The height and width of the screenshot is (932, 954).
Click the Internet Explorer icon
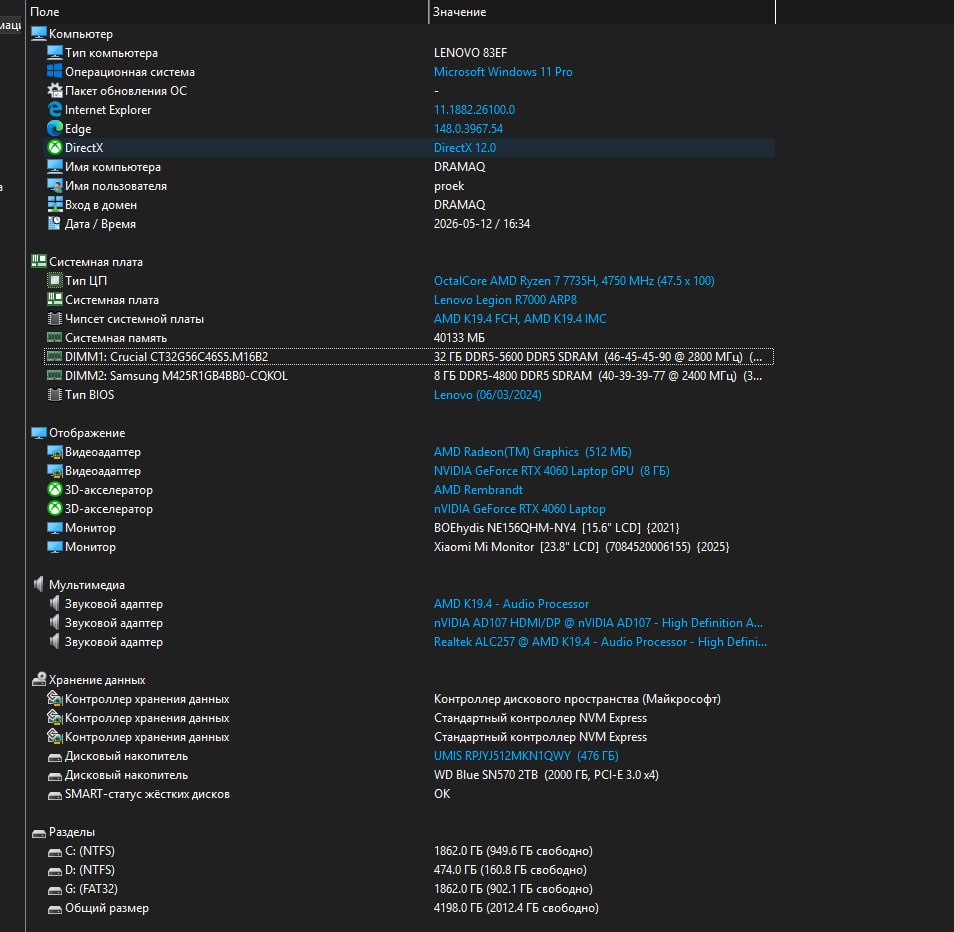pyautogui.click(x=55, y=110)
